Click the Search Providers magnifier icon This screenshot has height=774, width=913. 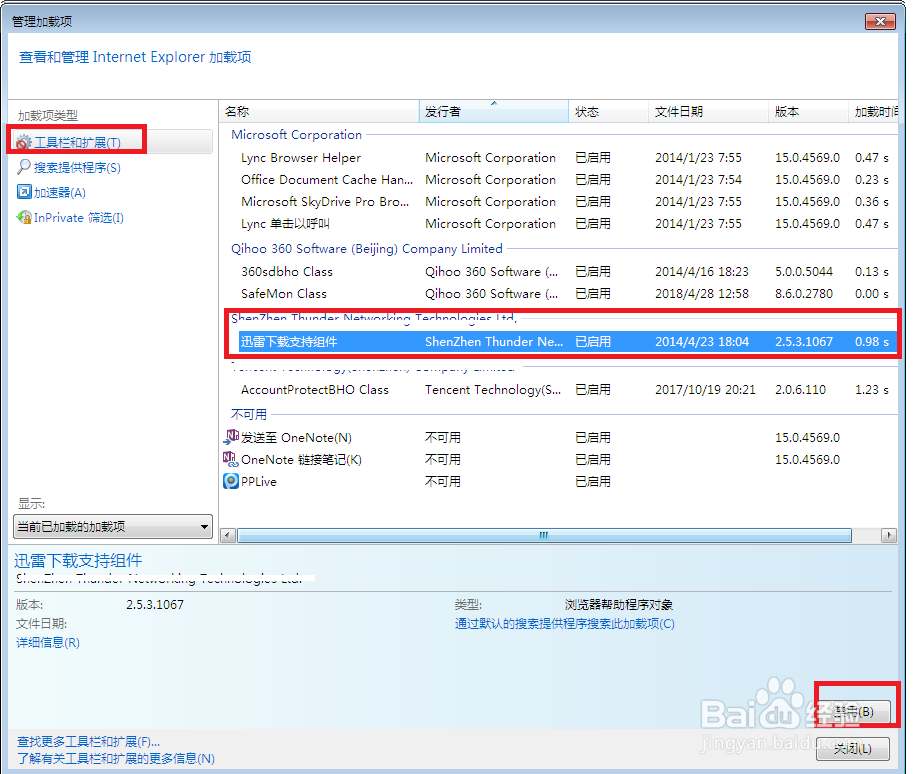24,167
